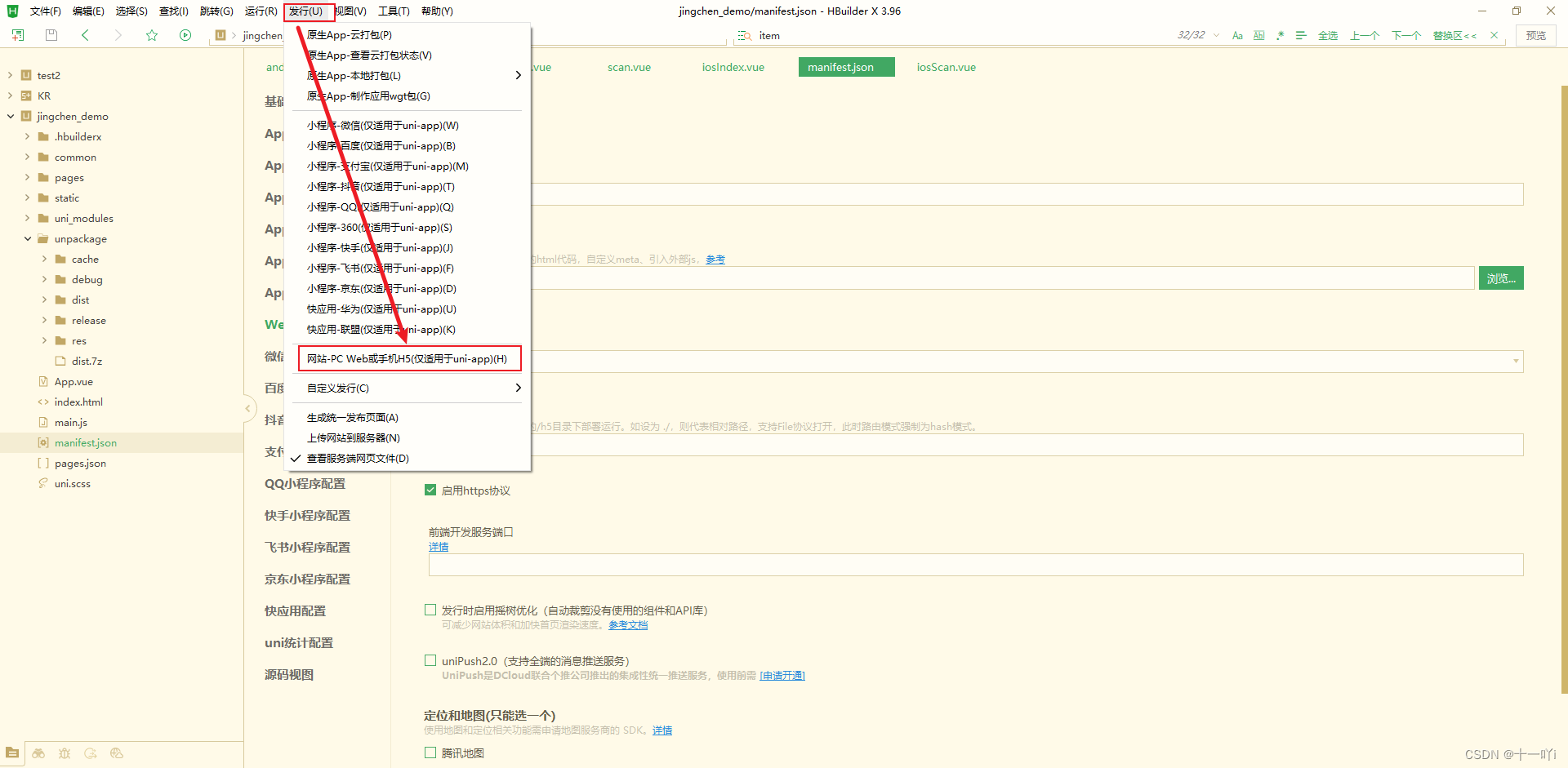The width and height of the screenshot is (1568, 768).
Task: Open the dropdown under 微信小程序配置
Action: pyautogui.click(x=1515, y=361)
